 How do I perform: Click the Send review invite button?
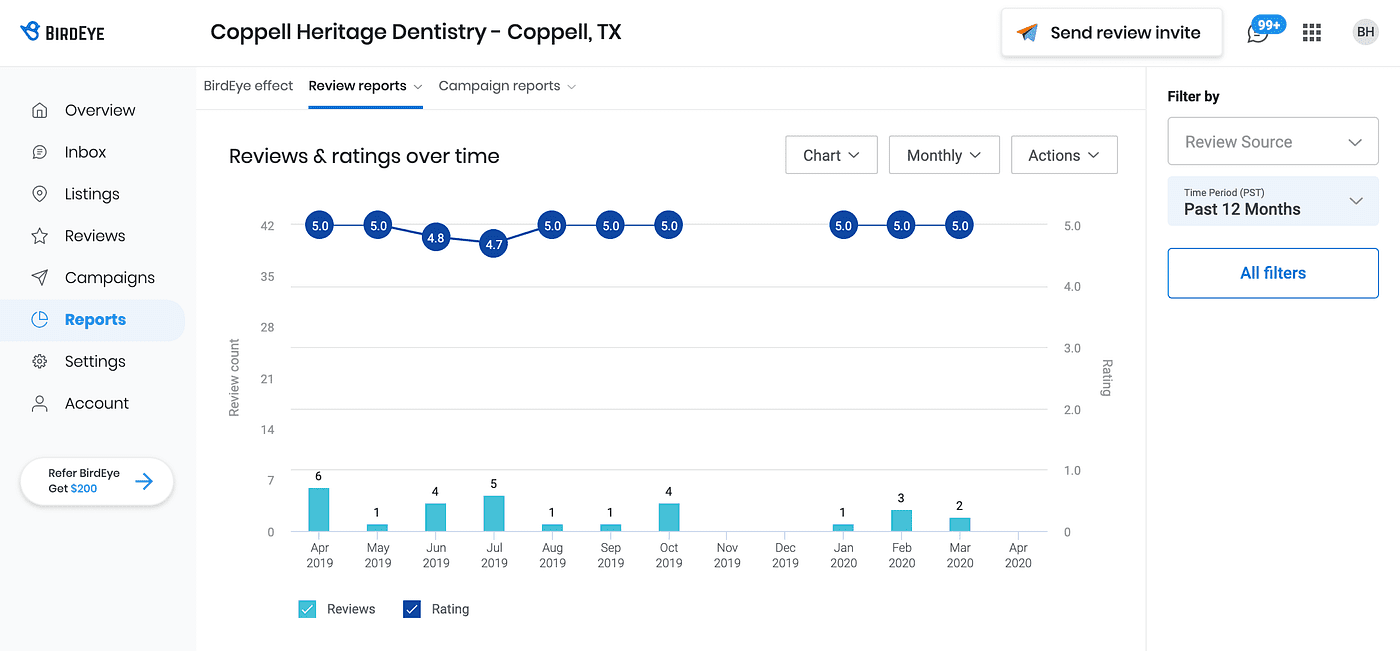point(1111,32)
